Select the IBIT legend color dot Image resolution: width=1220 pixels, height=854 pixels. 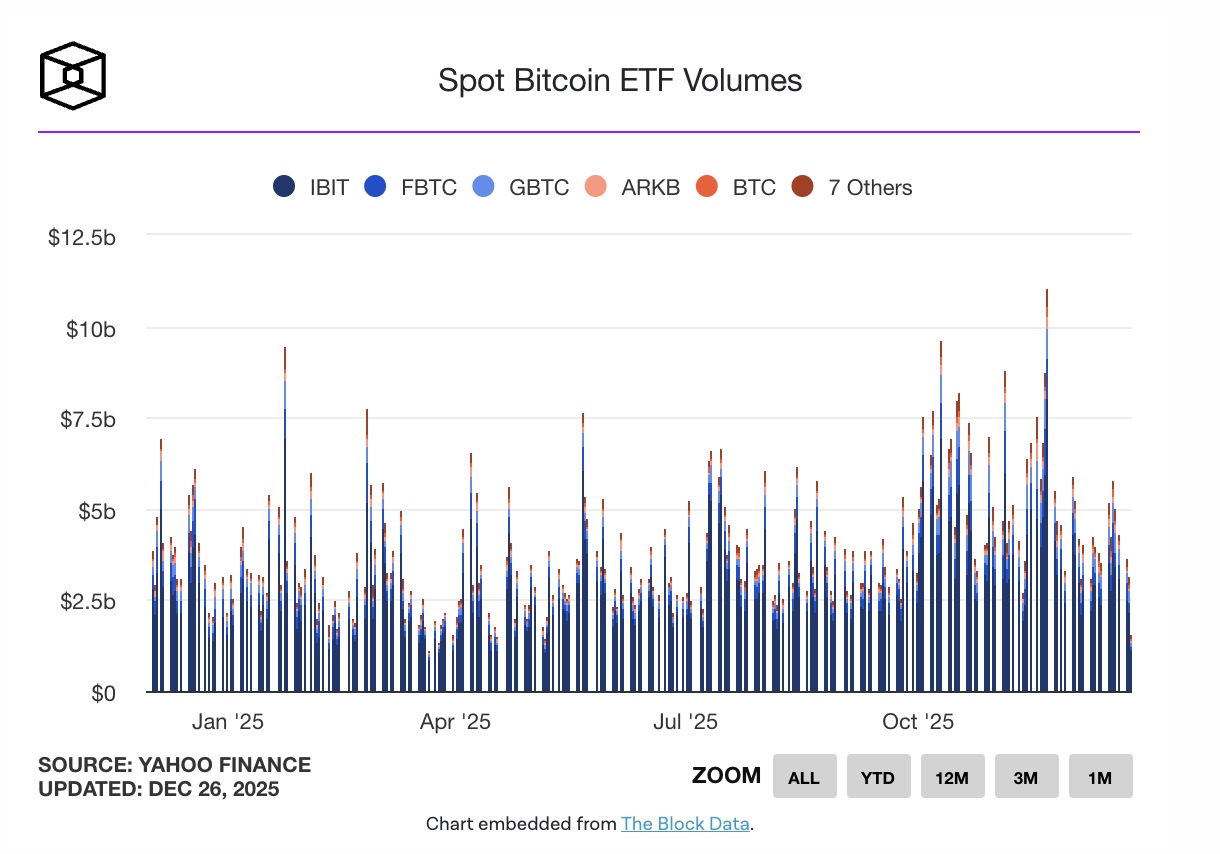click(x=283, y=187)
